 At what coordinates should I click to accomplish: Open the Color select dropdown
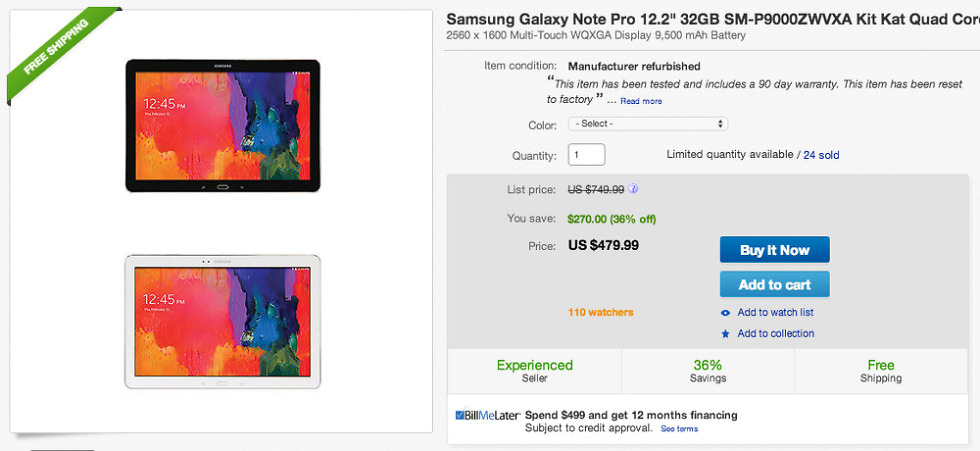point(647,124)
